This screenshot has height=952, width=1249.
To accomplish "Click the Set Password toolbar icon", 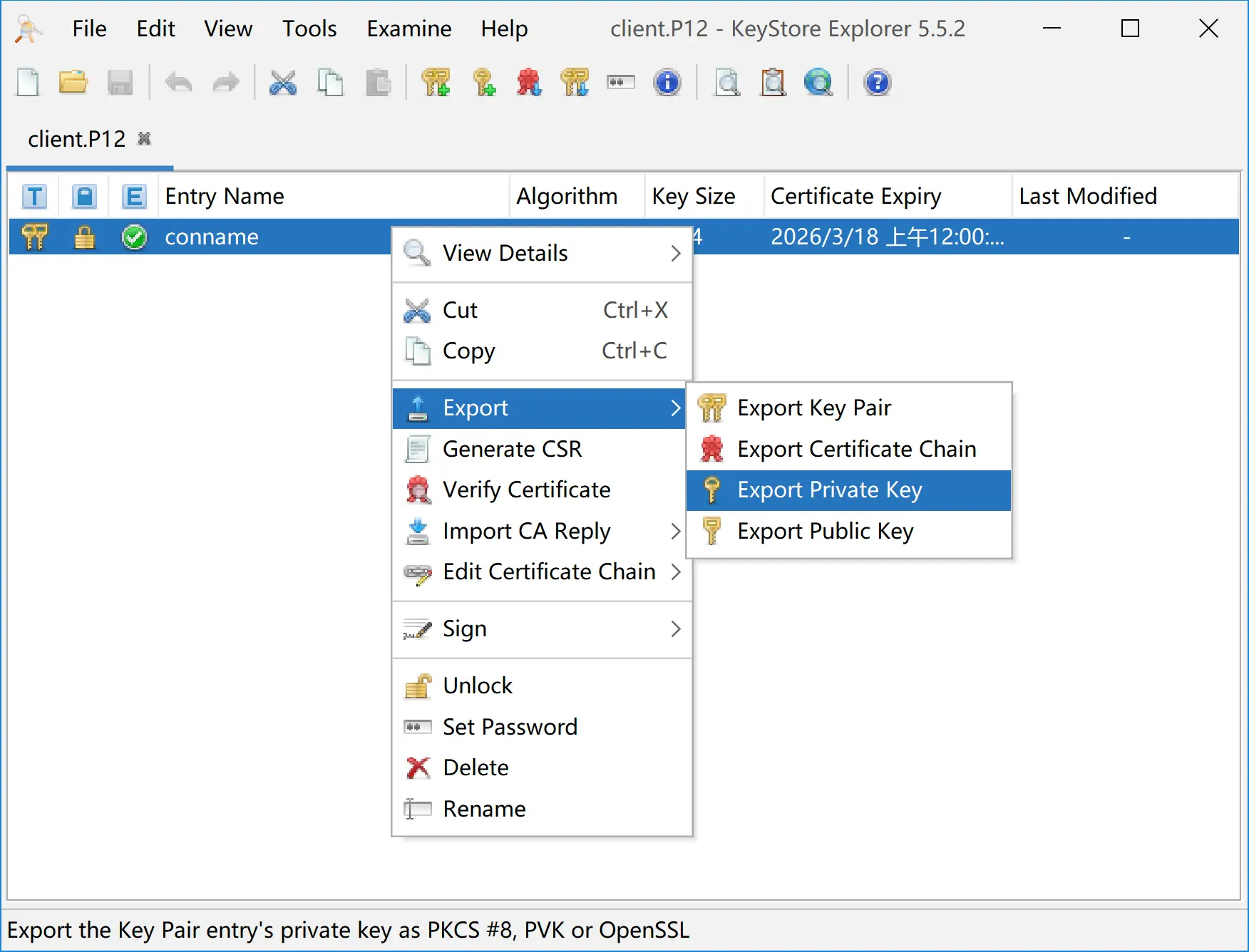I will [x=621, y=83].
